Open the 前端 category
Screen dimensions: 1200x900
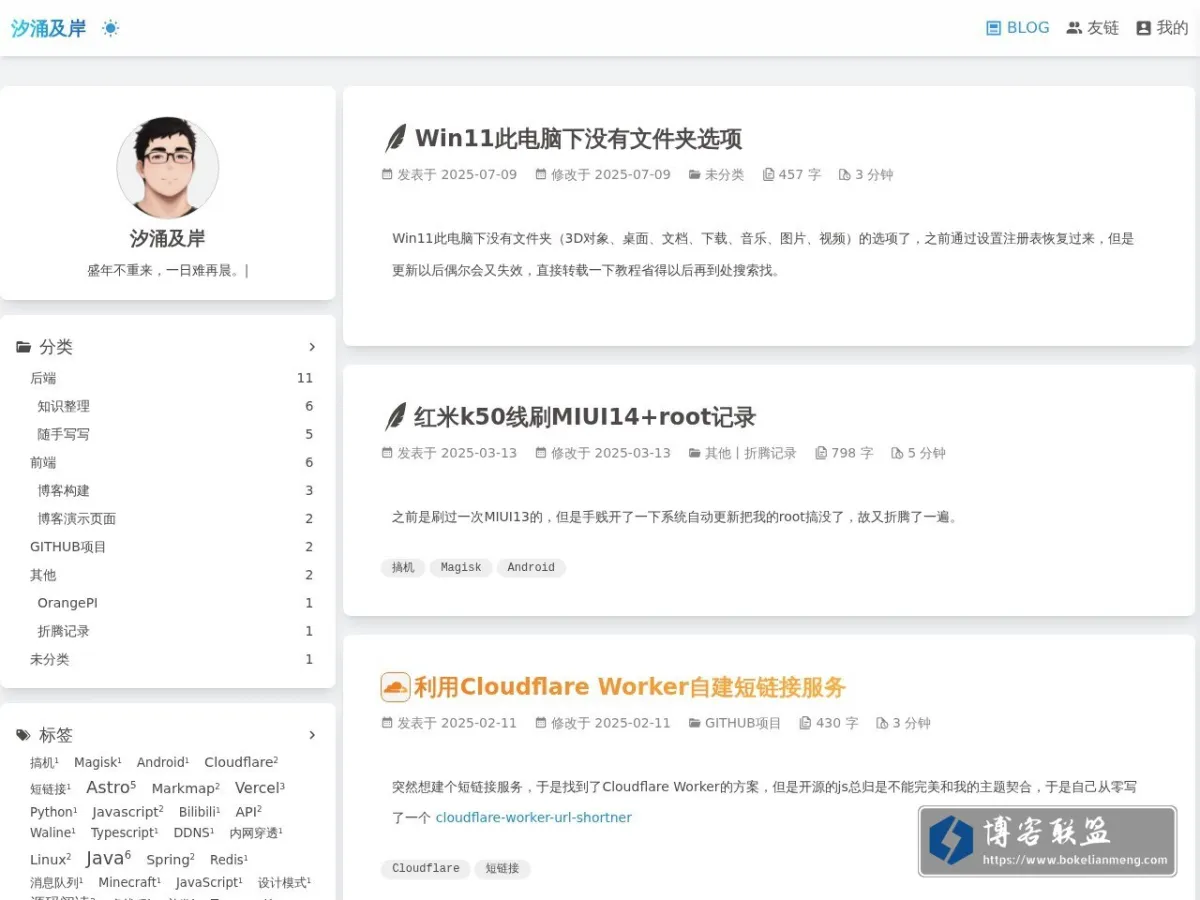point(43,462)
